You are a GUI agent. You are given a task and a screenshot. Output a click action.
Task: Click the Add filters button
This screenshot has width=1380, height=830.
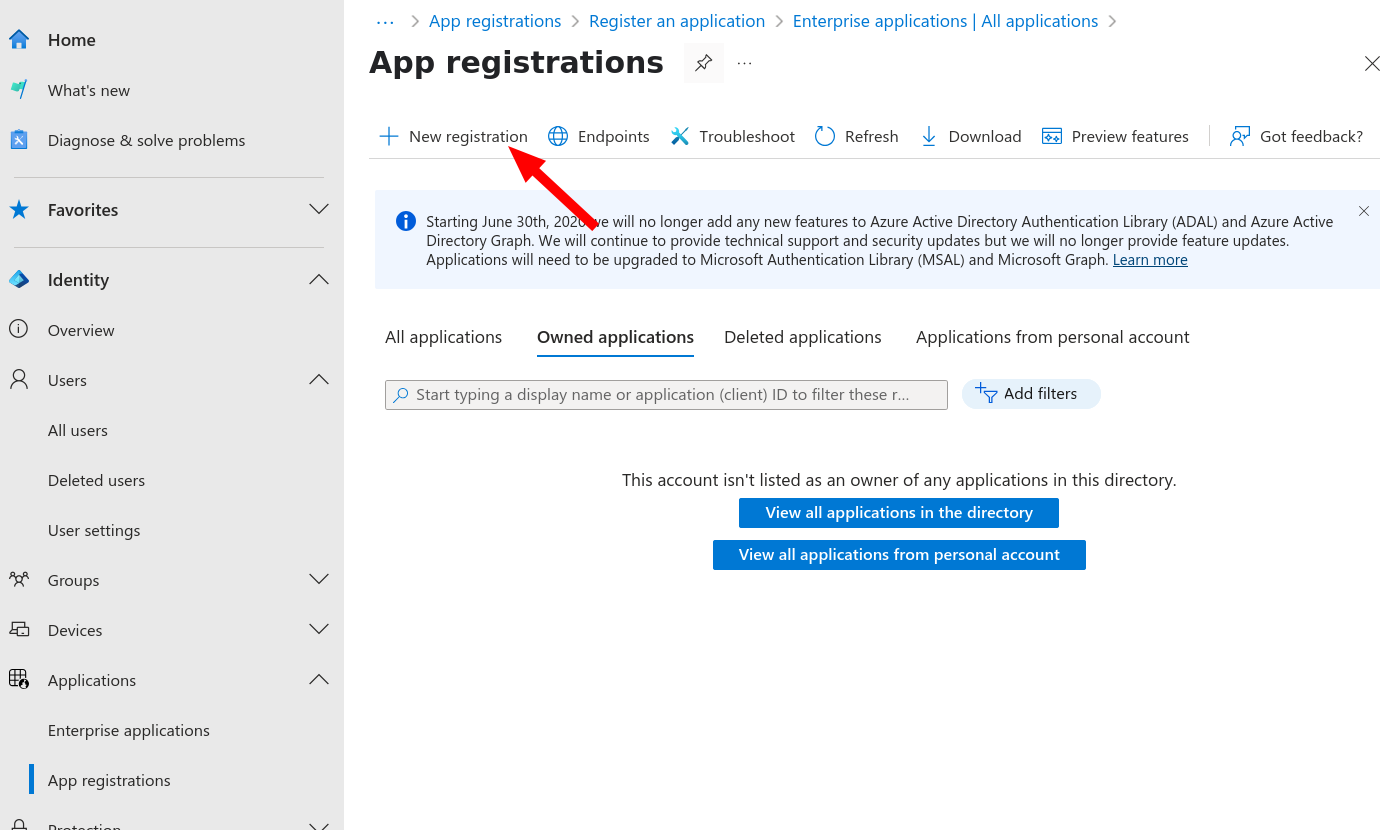tap(1031, 394)
